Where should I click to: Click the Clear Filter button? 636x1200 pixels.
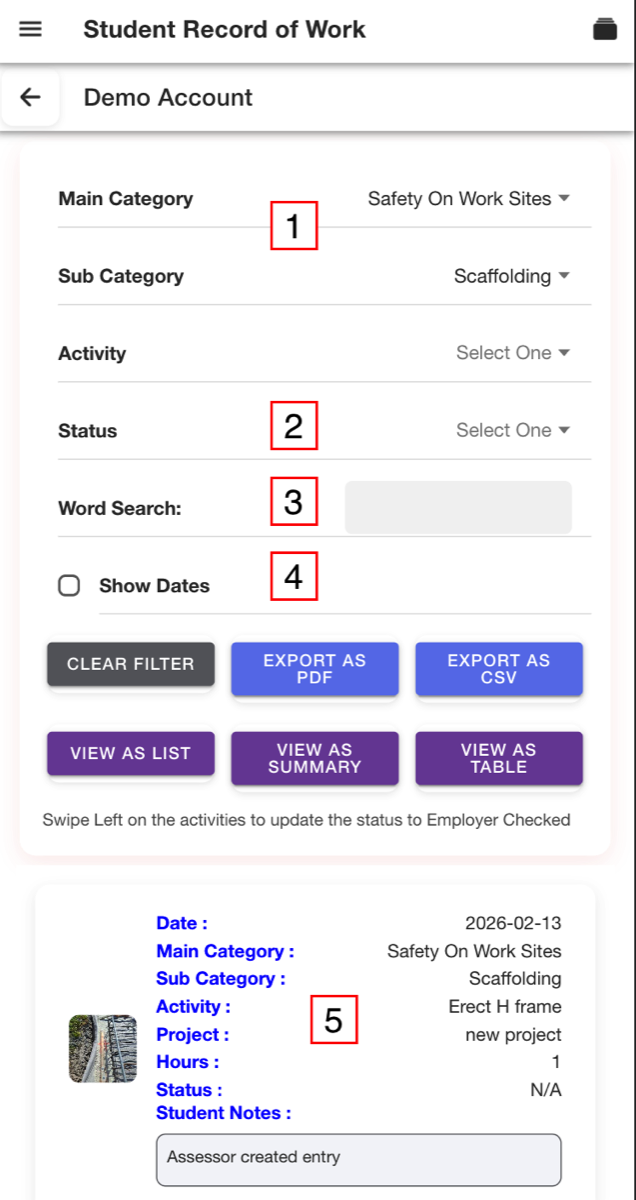coord(131,664)
